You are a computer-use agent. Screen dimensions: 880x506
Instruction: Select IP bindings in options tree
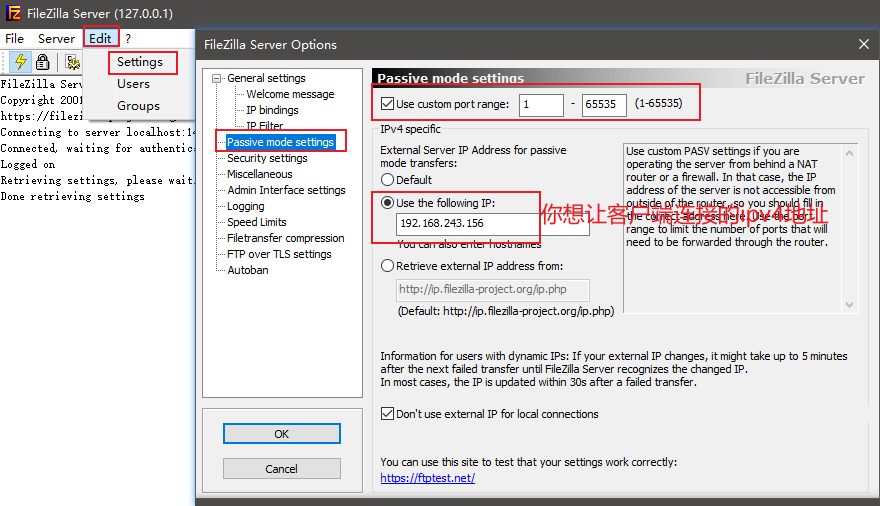pyautogui.click(x=272, y=110)
